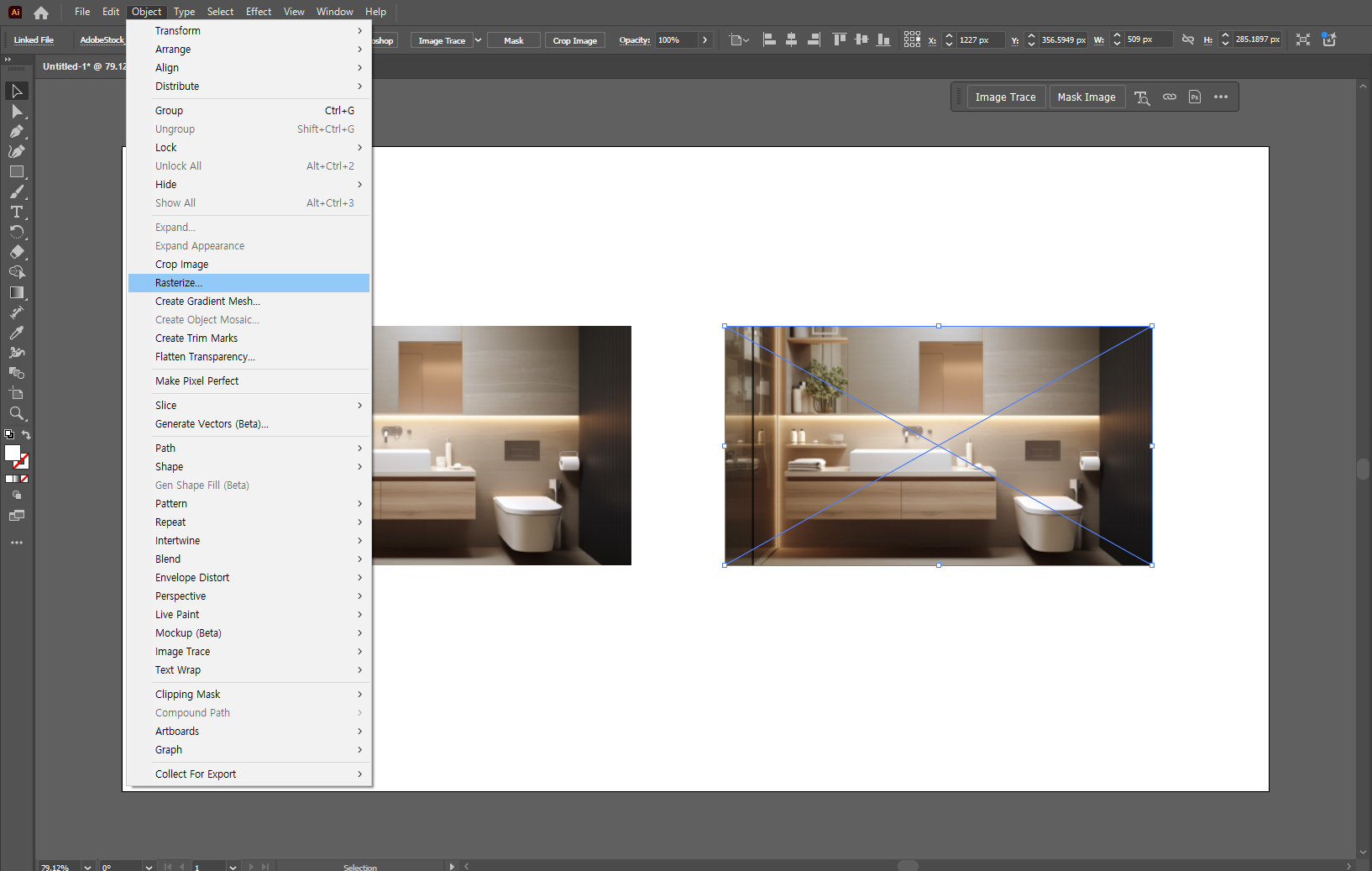Switch to None color mode
Viewport: 1372px width, 871px height.
24,479
